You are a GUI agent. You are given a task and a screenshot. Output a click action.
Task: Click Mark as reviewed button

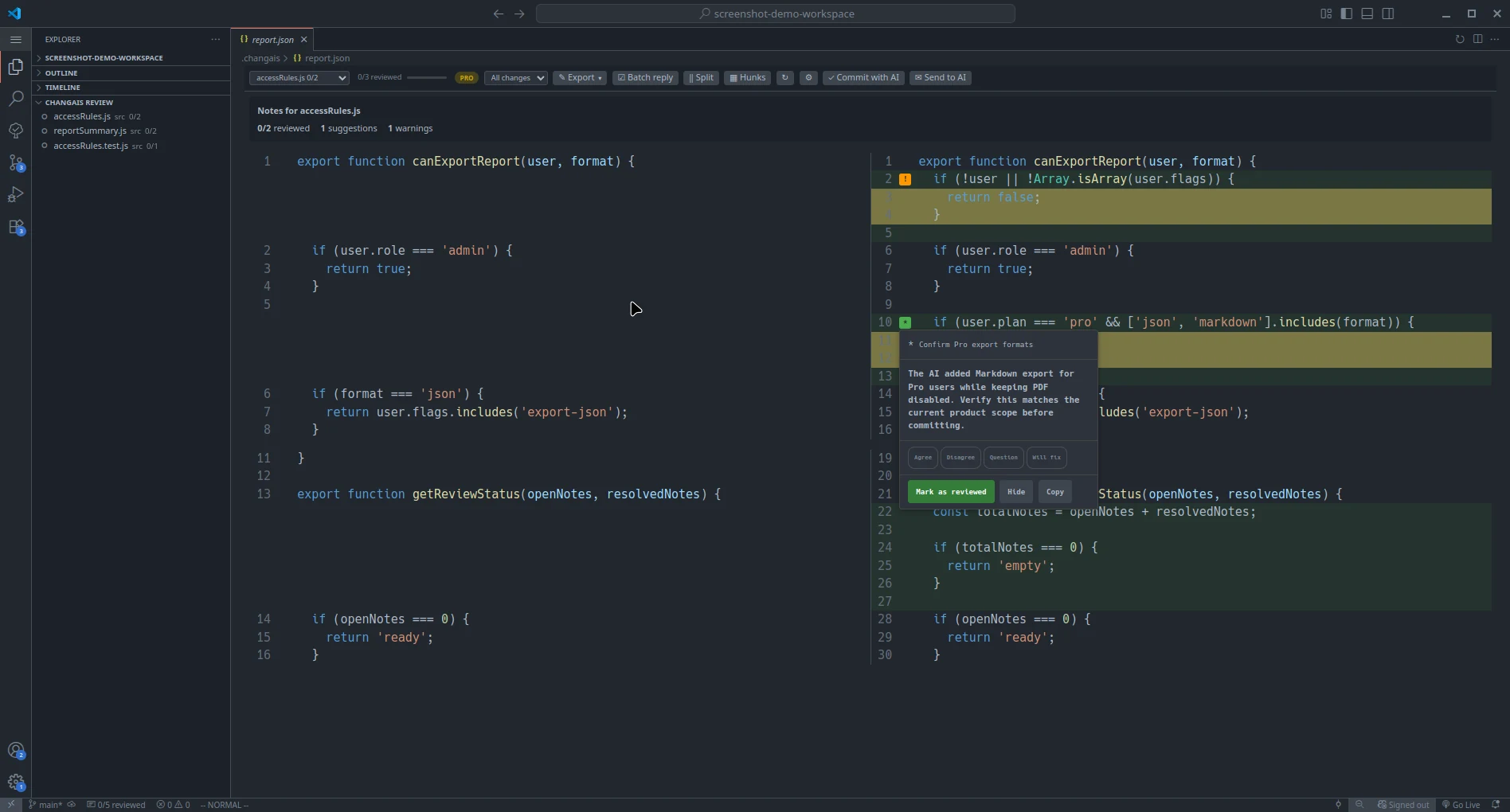click(x=951, y=492)
